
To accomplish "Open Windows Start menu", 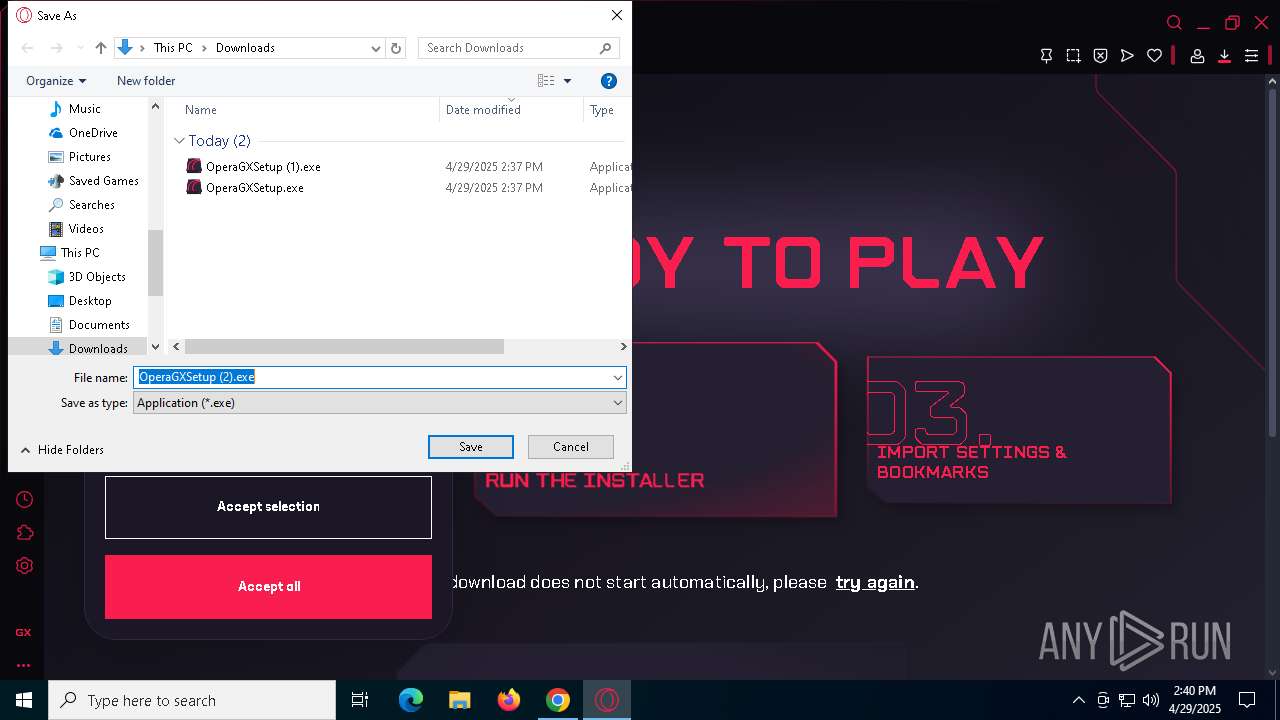I will tap(24, 700).
